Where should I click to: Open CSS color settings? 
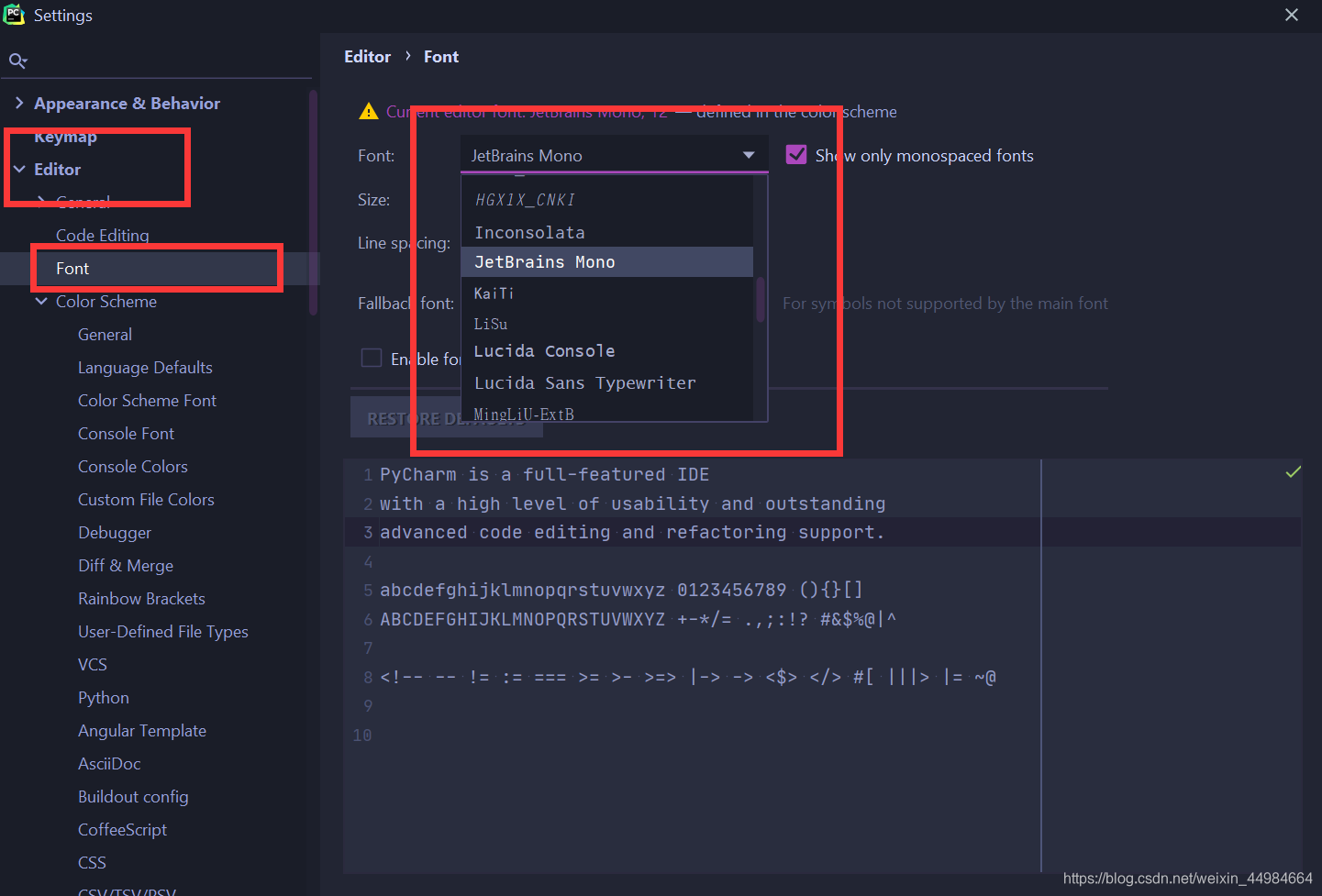pos(92,862)
